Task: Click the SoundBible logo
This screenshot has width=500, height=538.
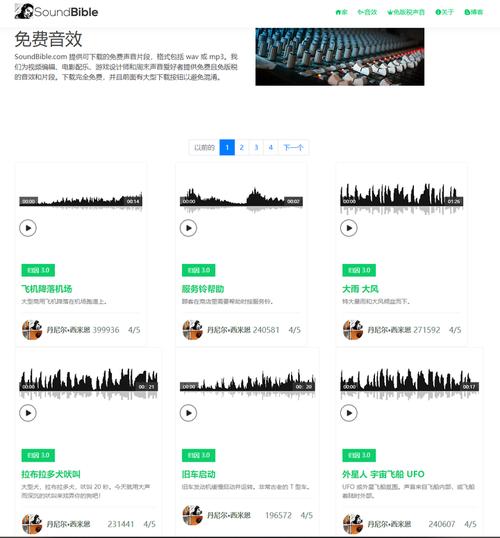Action: (x=56, y=12)
